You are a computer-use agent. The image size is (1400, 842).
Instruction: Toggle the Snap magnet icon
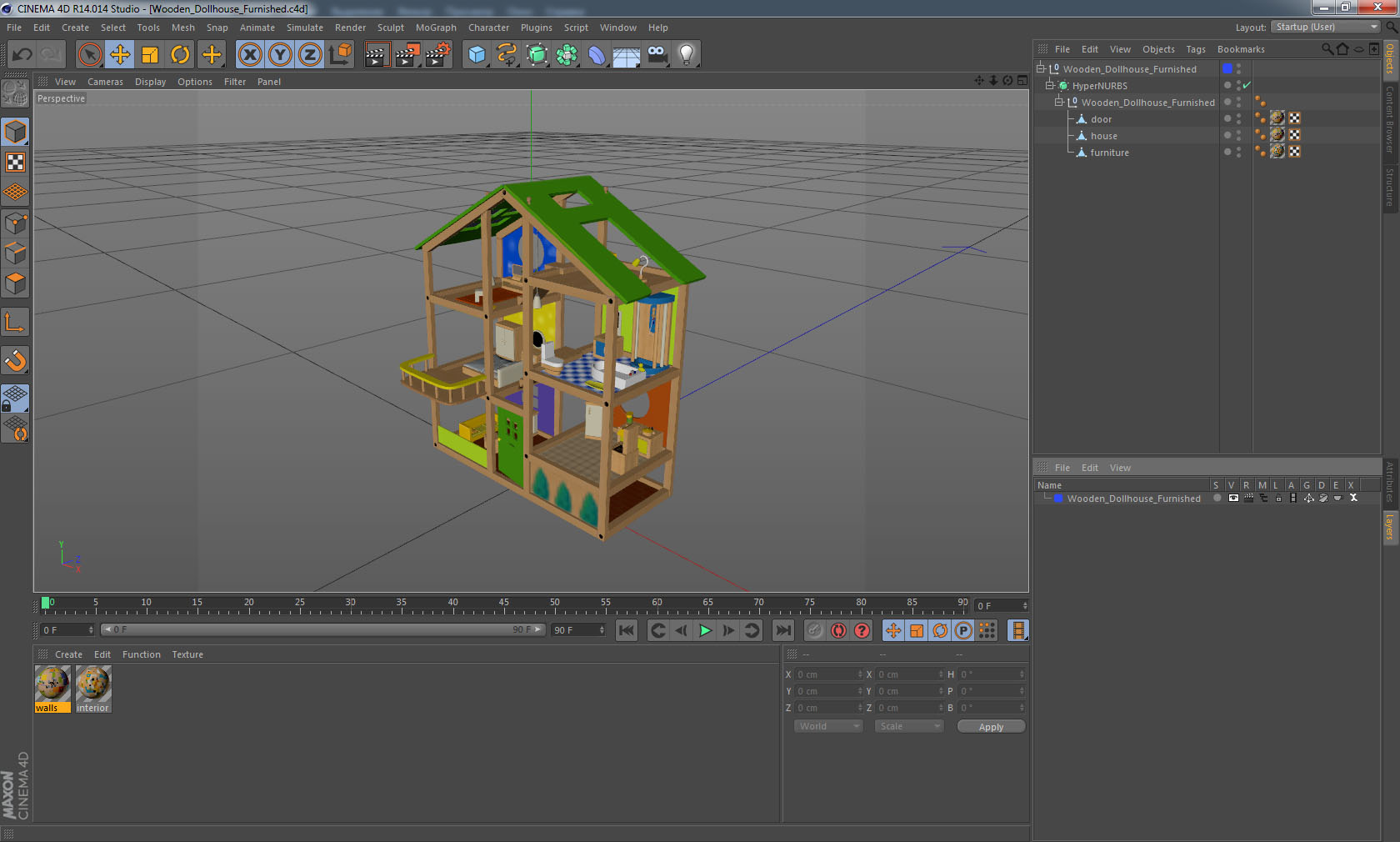click(15, 360)
